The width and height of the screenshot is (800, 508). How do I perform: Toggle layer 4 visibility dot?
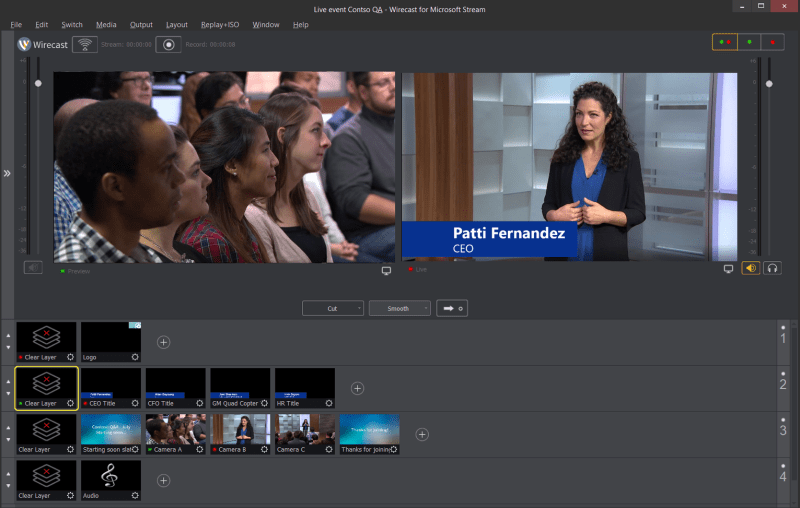point(783,466)
